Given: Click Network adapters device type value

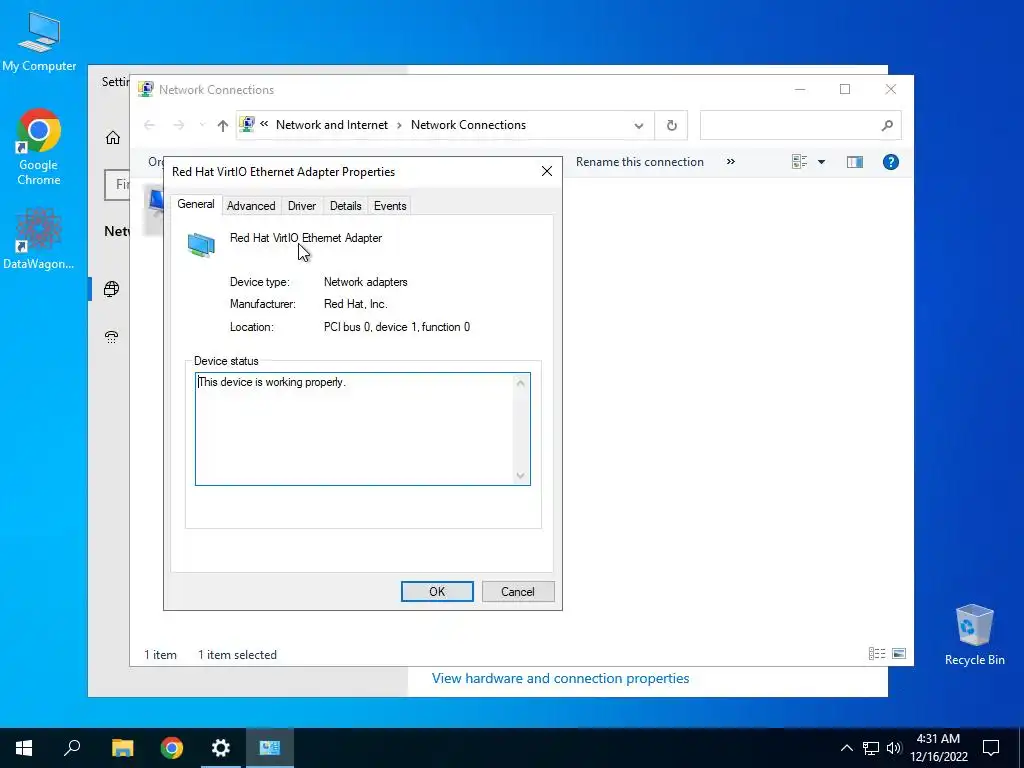Looking at the screenshot, I should click(366, 282).
